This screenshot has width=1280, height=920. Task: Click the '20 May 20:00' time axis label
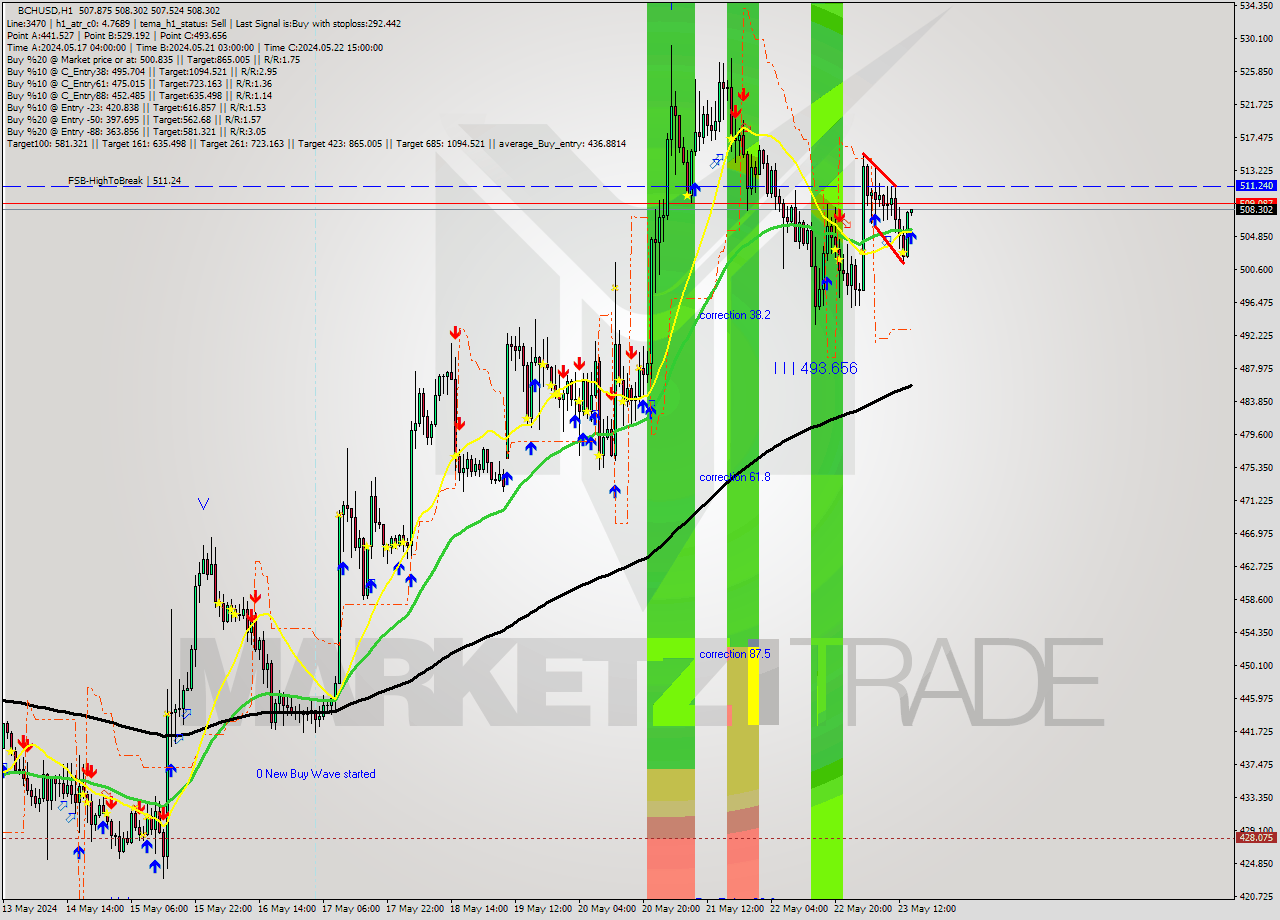[671, 909]
